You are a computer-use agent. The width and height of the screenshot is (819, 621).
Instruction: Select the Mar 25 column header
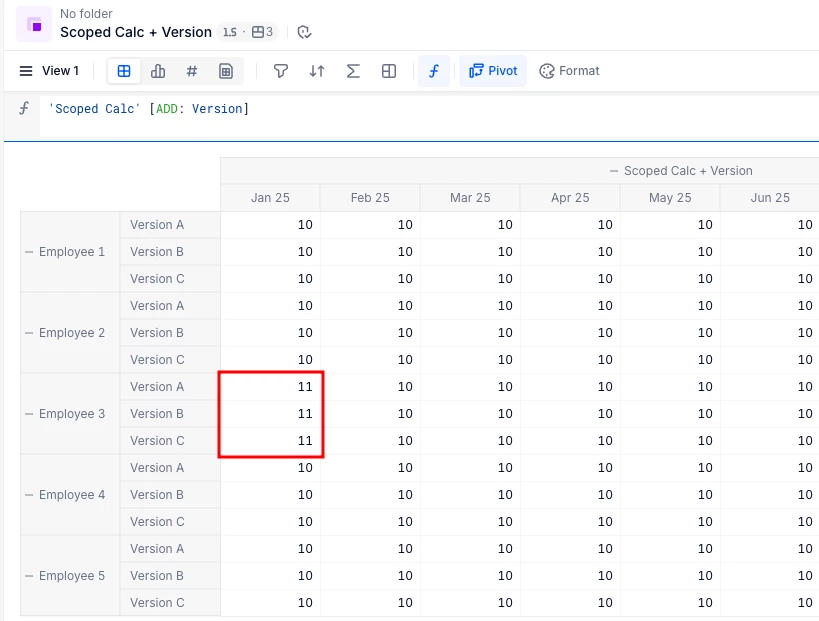click(x=470, y=198)
